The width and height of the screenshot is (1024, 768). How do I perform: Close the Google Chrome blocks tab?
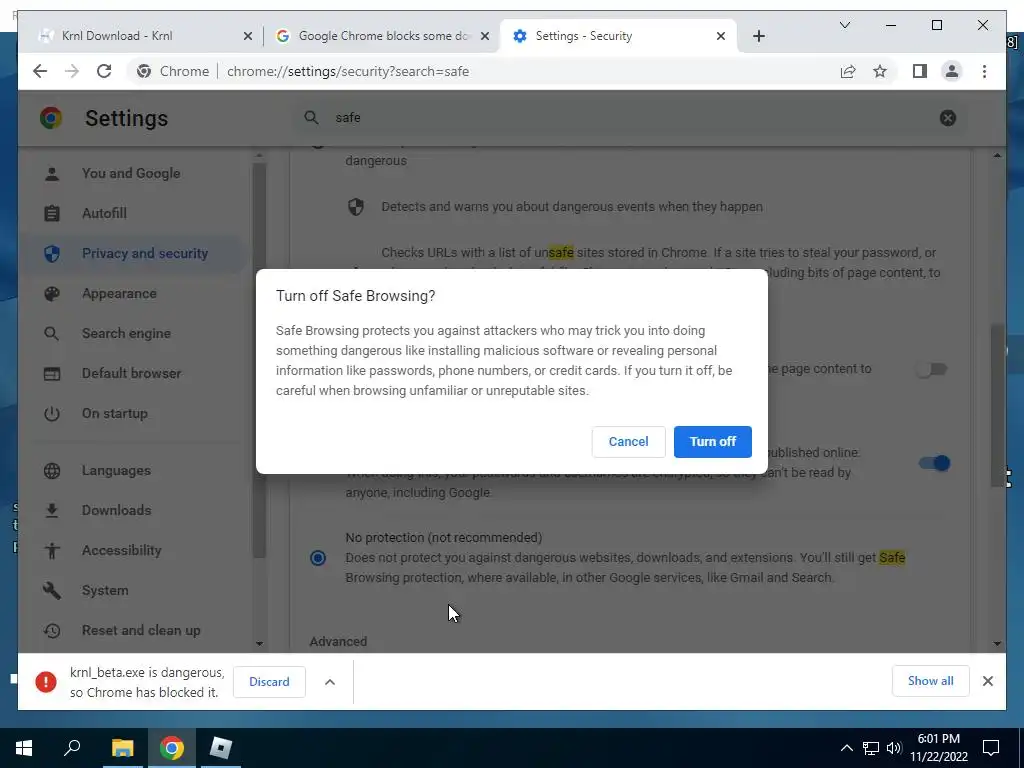[485, 36]
